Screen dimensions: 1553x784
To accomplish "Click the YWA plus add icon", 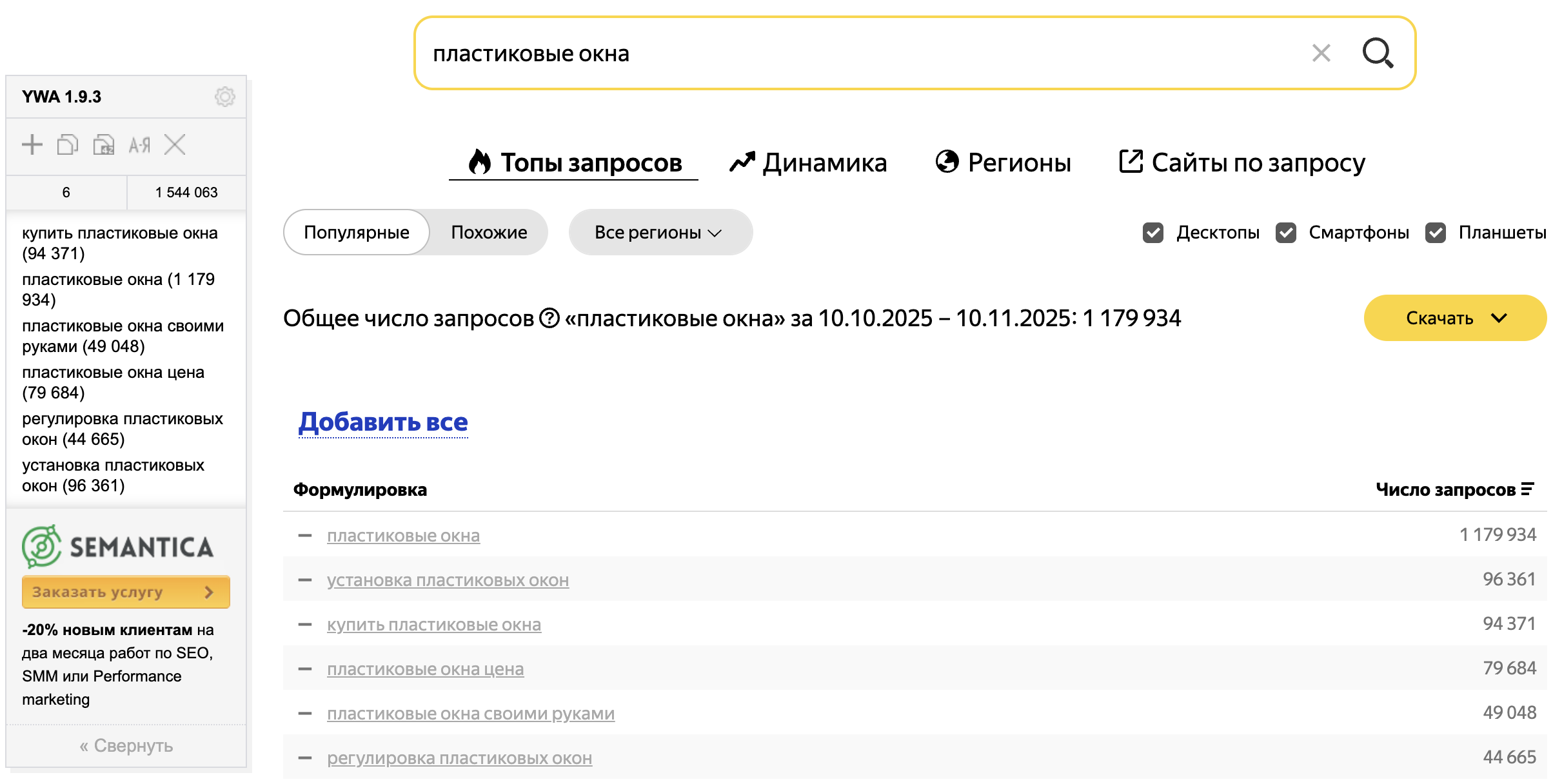I will pyautogui.click(x=32, y=144).
